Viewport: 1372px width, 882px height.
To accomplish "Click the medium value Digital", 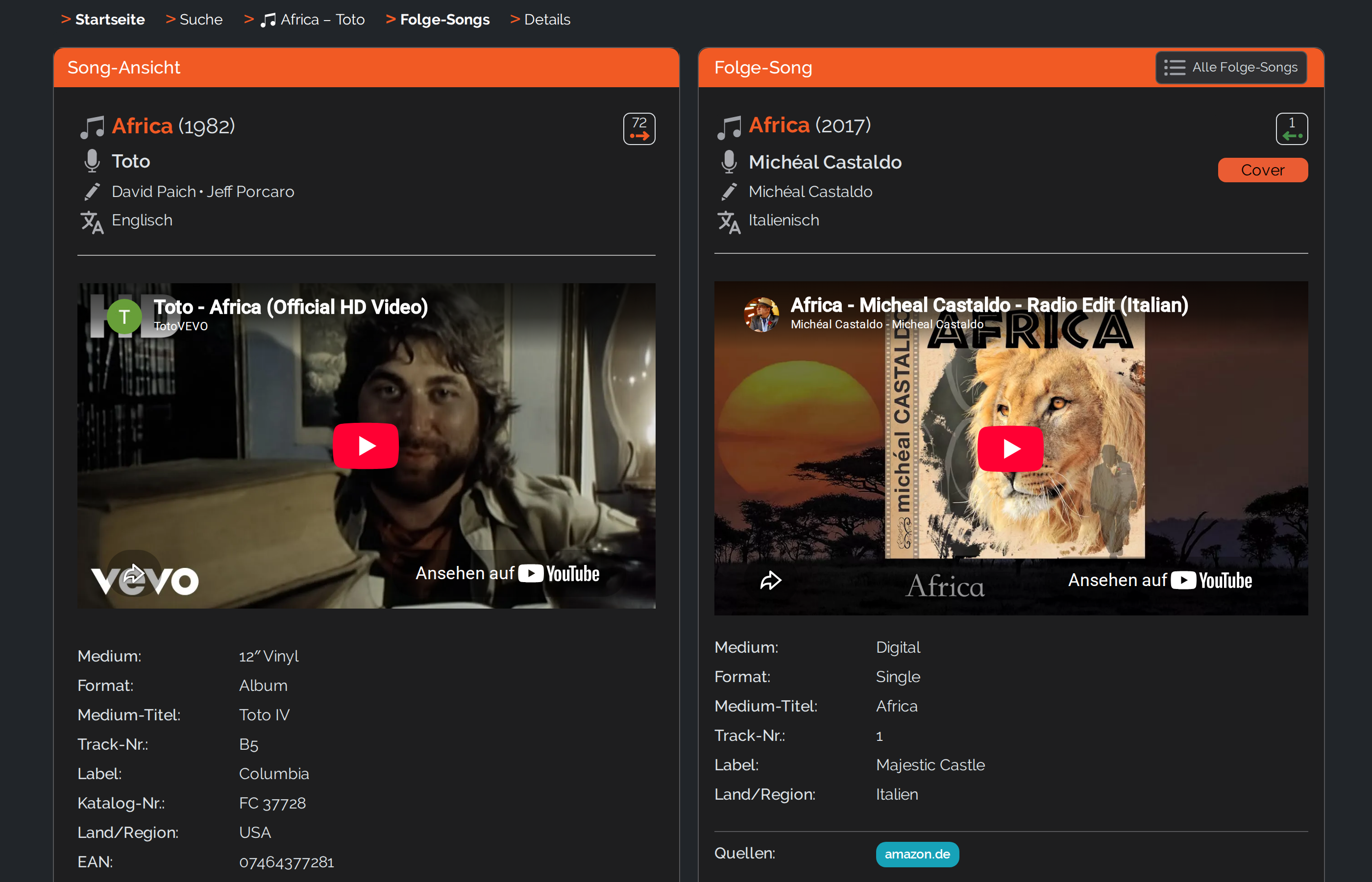I will (898, 647).
